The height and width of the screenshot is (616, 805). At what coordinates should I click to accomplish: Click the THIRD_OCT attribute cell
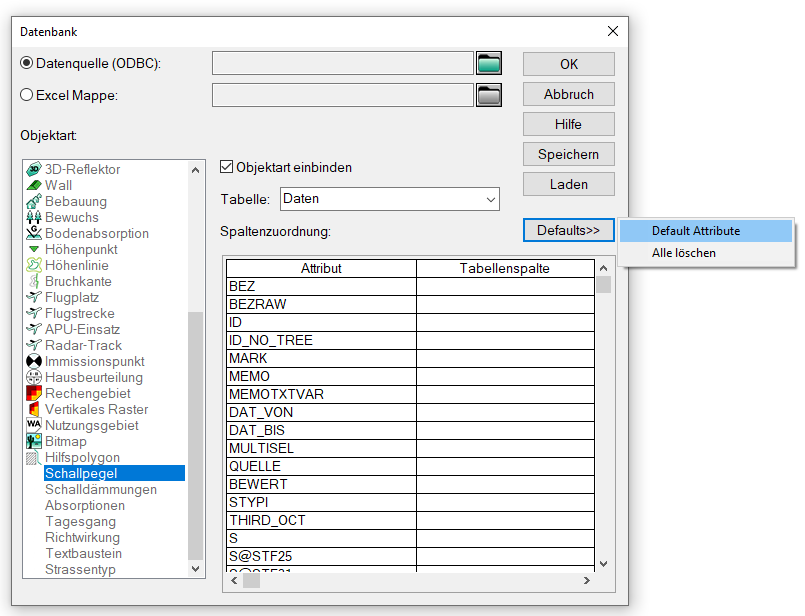tap(321, 520)
